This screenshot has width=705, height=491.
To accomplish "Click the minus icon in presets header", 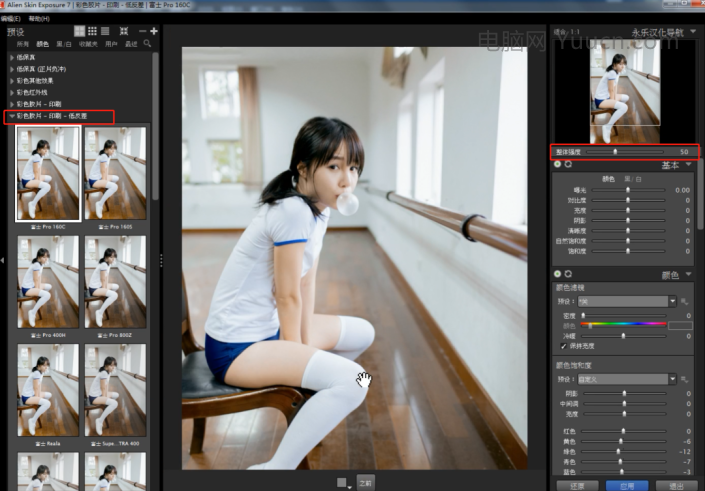I will pyautogui.click(x=143, y=32).
